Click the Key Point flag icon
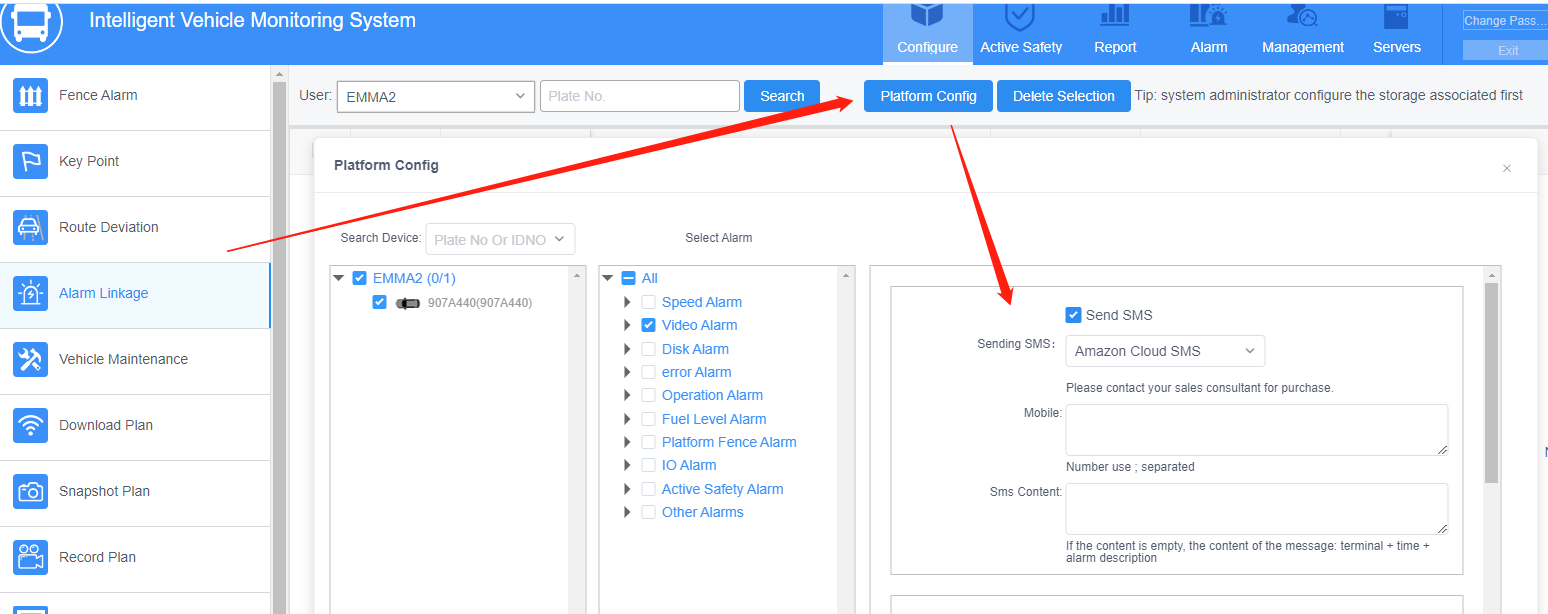 (30, 162)
